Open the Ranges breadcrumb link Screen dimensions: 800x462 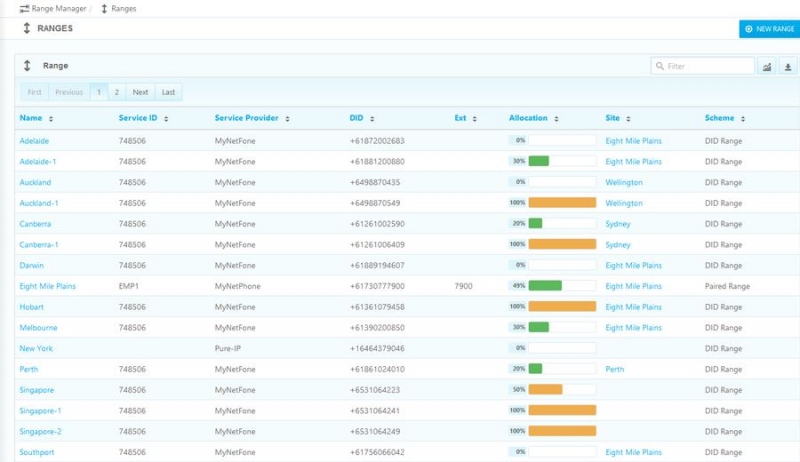(124, 9)
